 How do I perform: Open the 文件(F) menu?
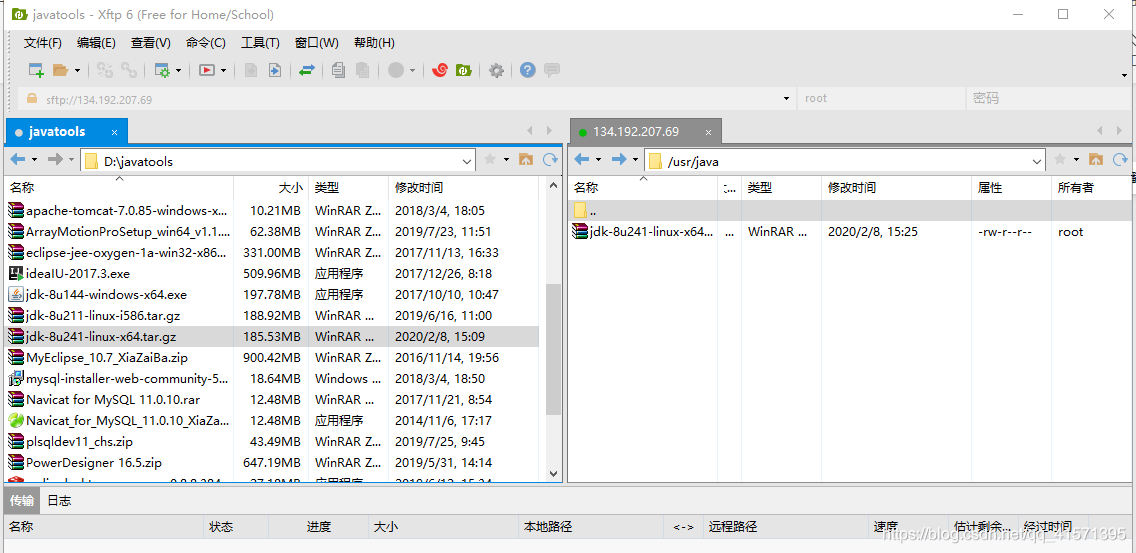43,43
